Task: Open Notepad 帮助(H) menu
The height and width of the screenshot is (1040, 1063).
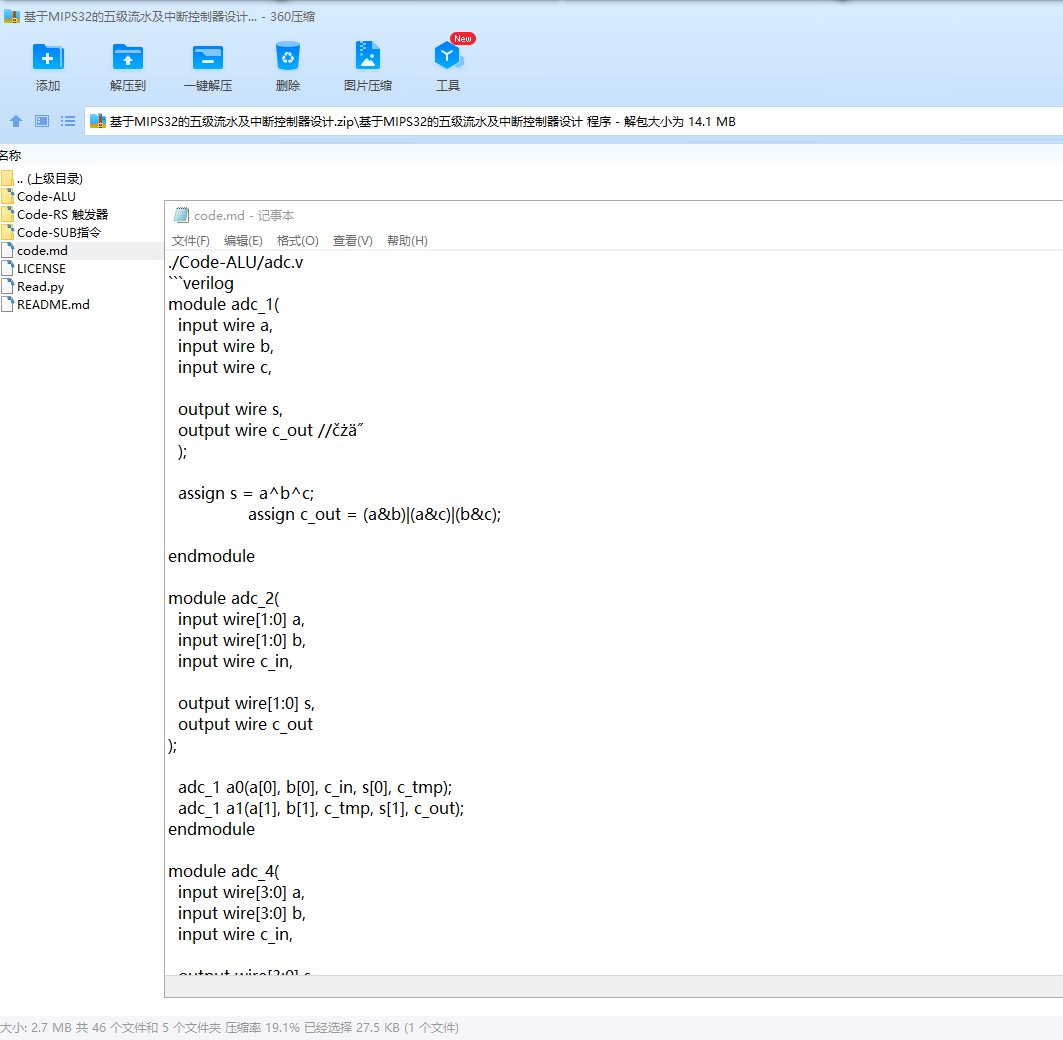Action: point(407,241)
